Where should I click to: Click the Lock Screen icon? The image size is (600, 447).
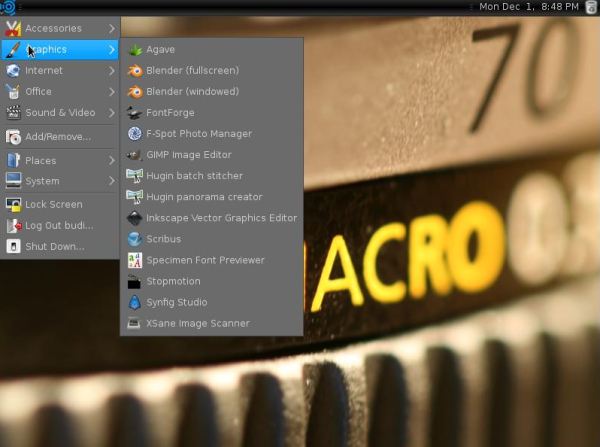coord(13,205)
